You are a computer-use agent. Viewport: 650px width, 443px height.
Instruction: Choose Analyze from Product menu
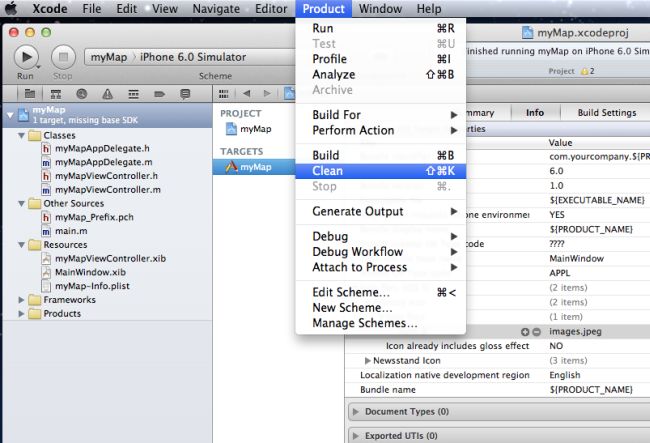(381, 75)
